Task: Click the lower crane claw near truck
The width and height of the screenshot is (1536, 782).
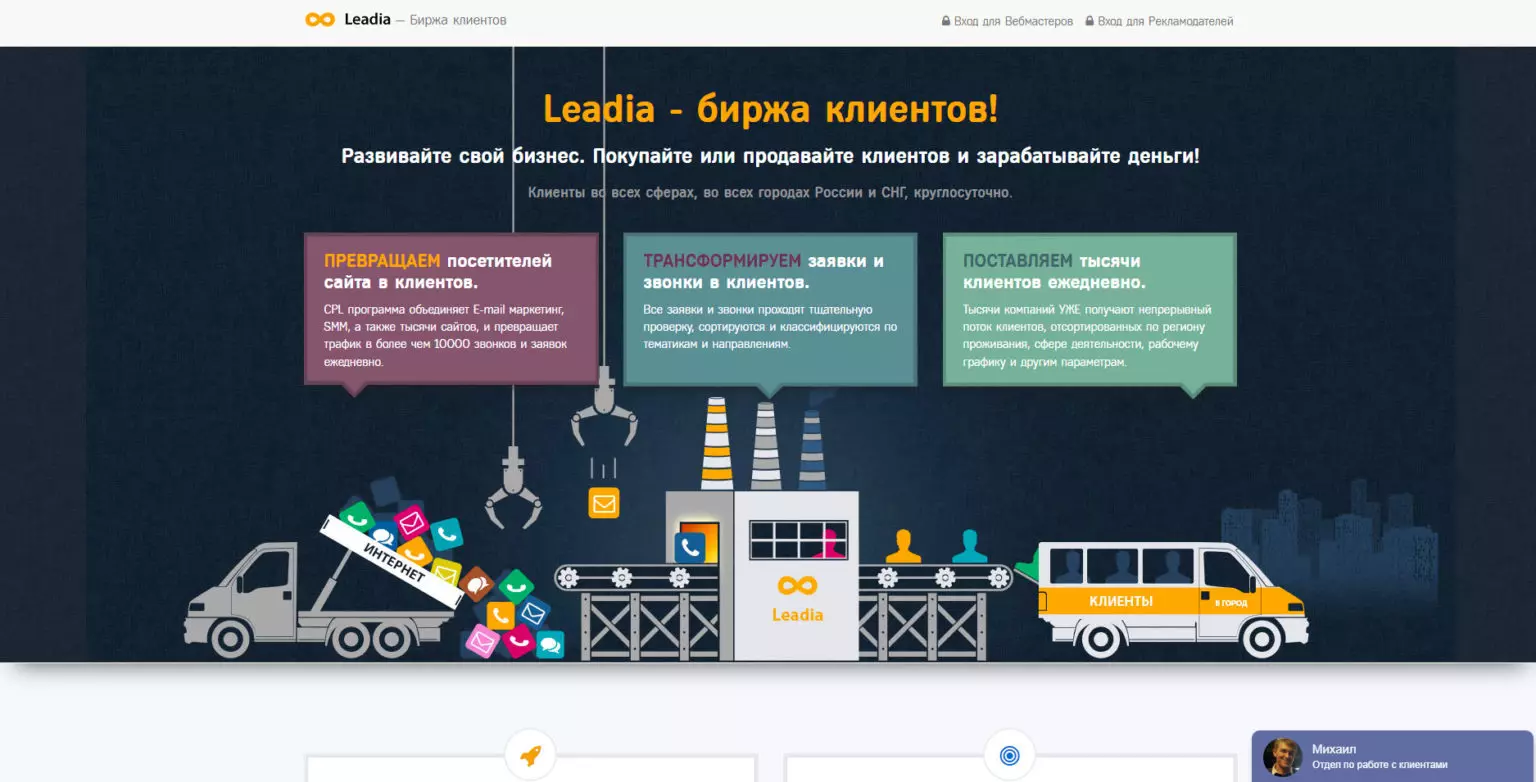Action: [513, 488]
